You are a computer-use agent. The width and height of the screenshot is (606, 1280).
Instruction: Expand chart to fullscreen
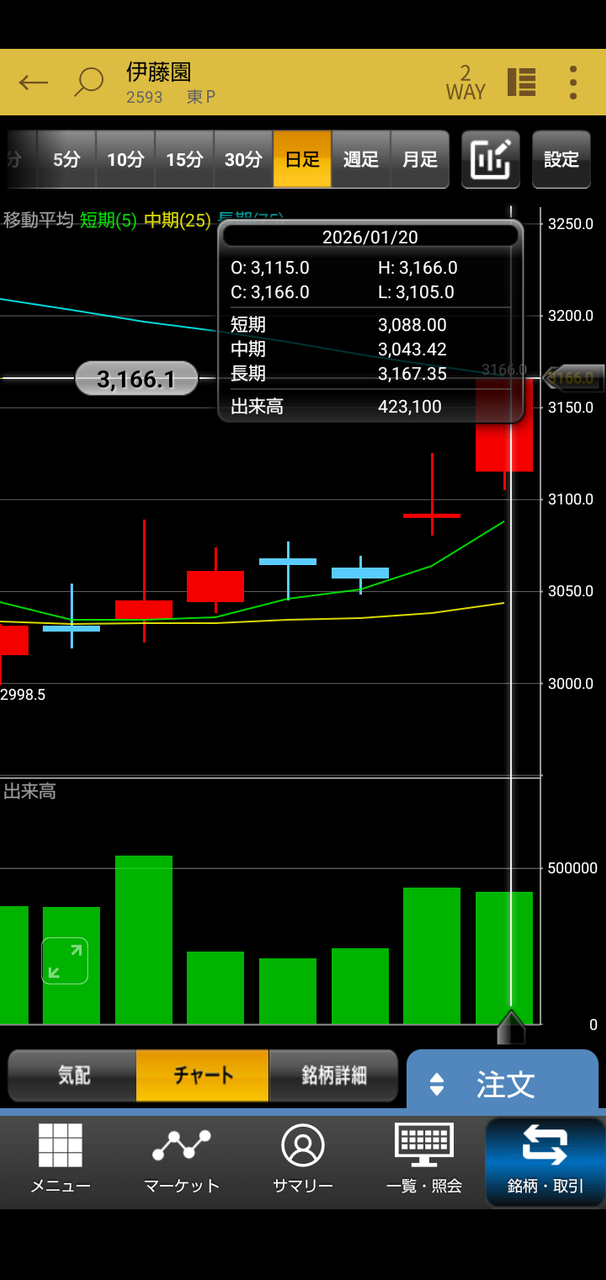click(65, 961)
